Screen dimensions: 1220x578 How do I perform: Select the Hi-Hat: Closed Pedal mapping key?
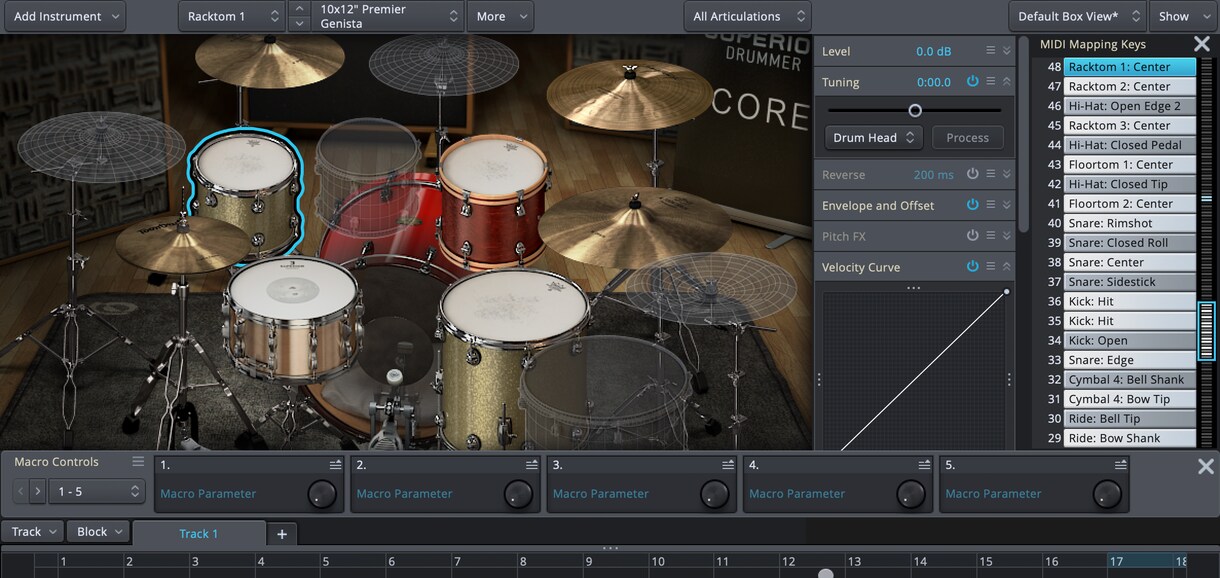[x=1130, y=145]
